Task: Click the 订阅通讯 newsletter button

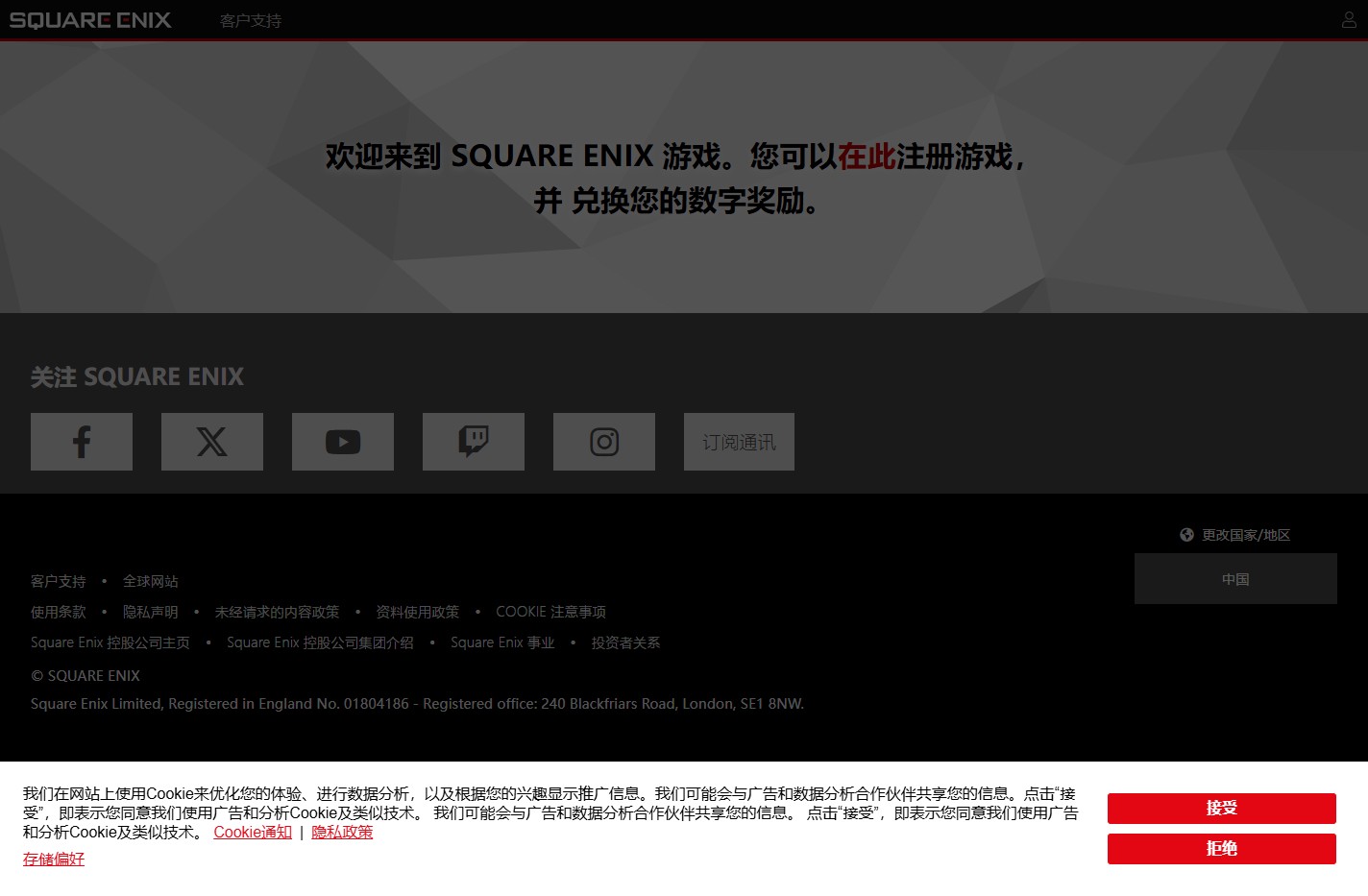Action: [x=739, y=442]
